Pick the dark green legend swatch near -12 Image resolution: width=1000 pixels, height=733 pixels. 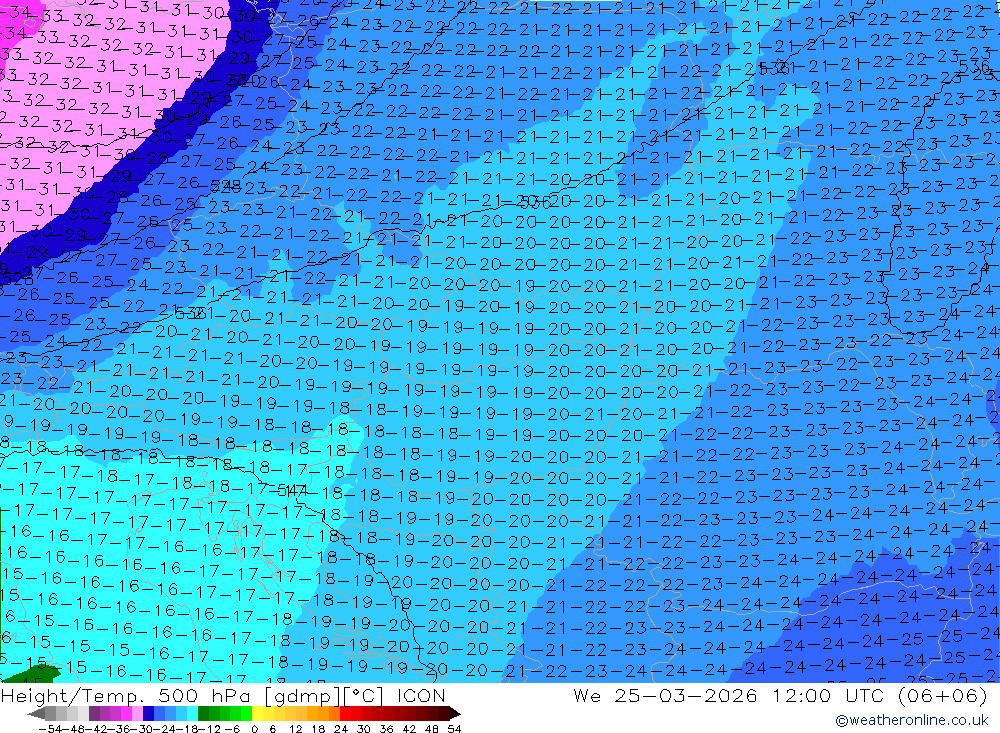[203, 713]
